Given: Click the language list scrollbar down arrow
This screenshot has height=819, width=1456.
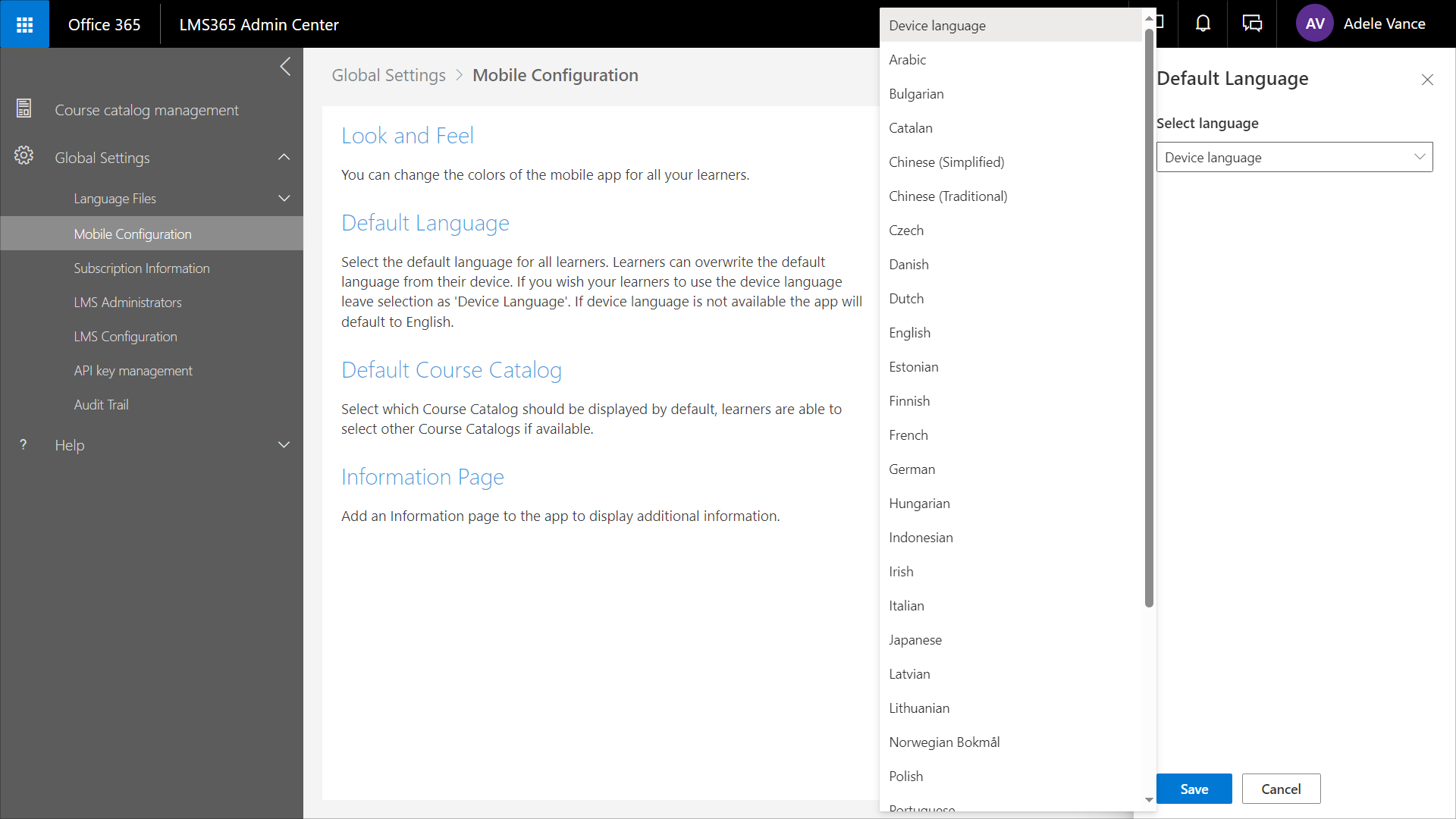Looking at the screenshot, I should [x=1149, y=799].
